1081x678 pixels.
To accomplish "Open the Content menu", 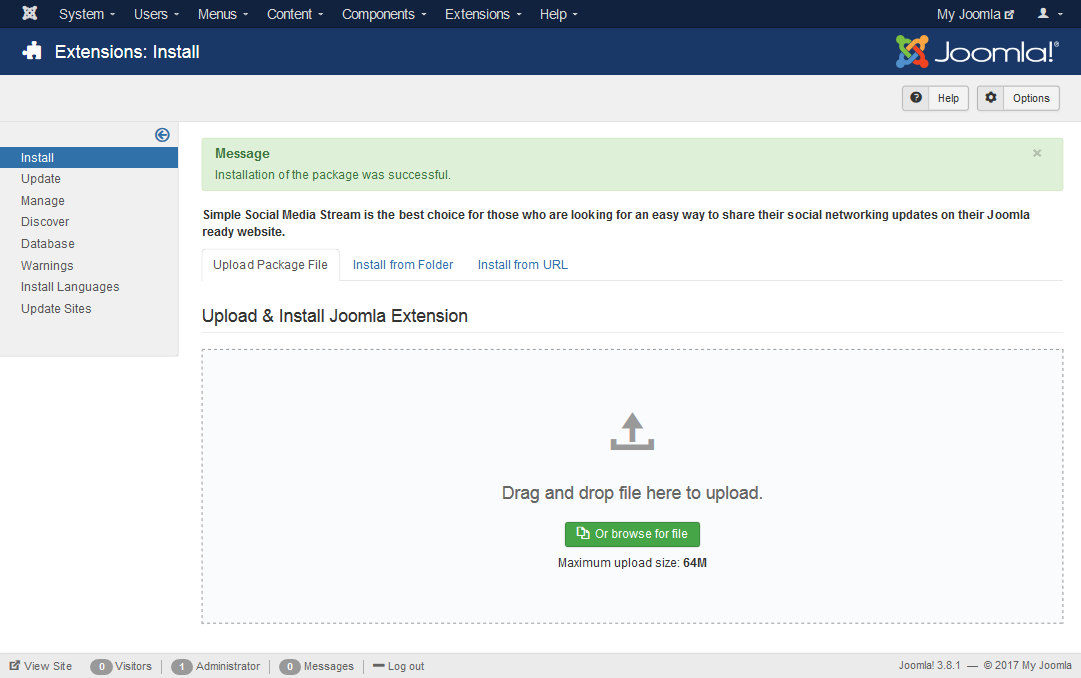I will tap(295, 14).
